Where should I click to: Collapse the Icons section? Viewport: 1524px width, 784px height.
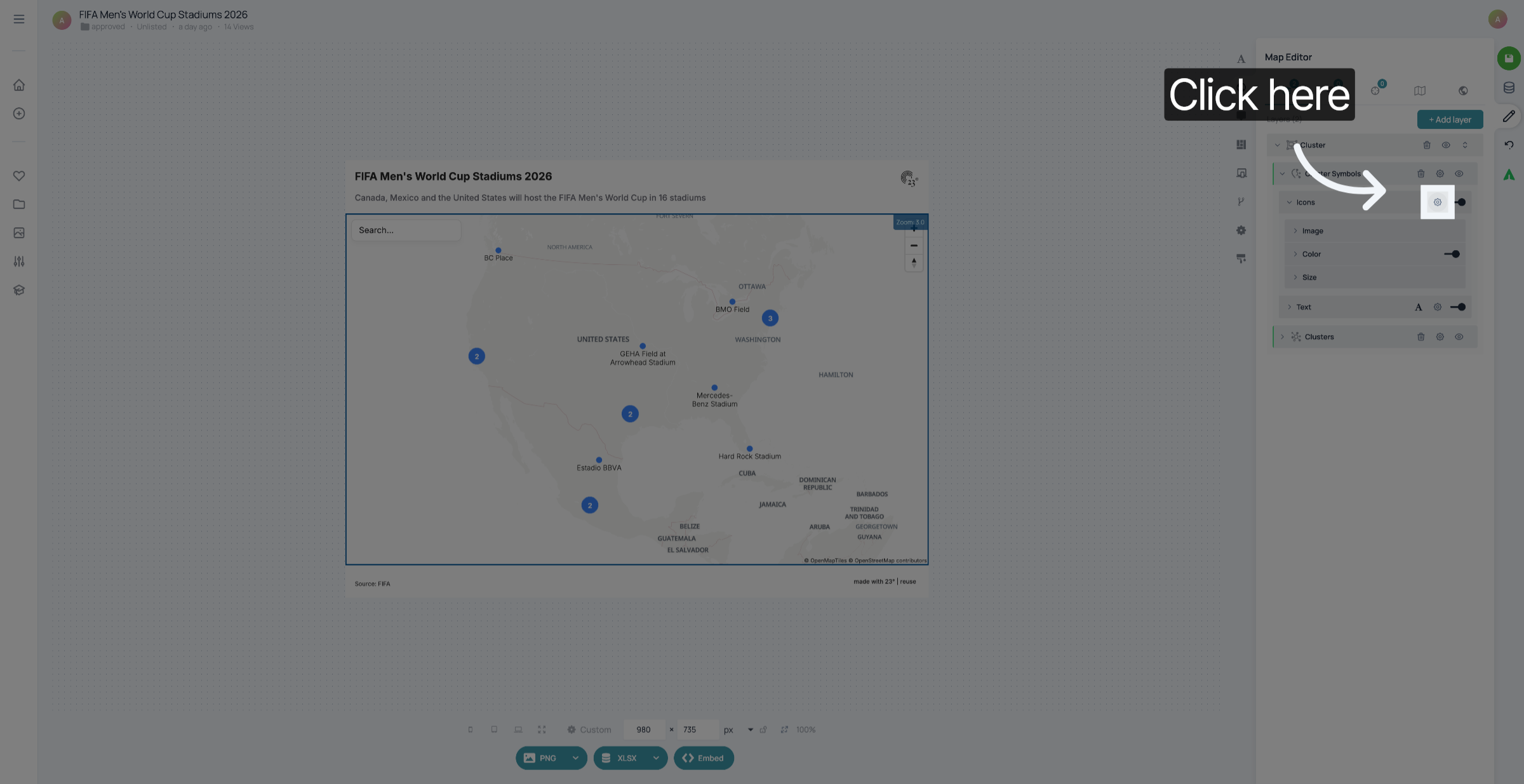pos(1289,203)
